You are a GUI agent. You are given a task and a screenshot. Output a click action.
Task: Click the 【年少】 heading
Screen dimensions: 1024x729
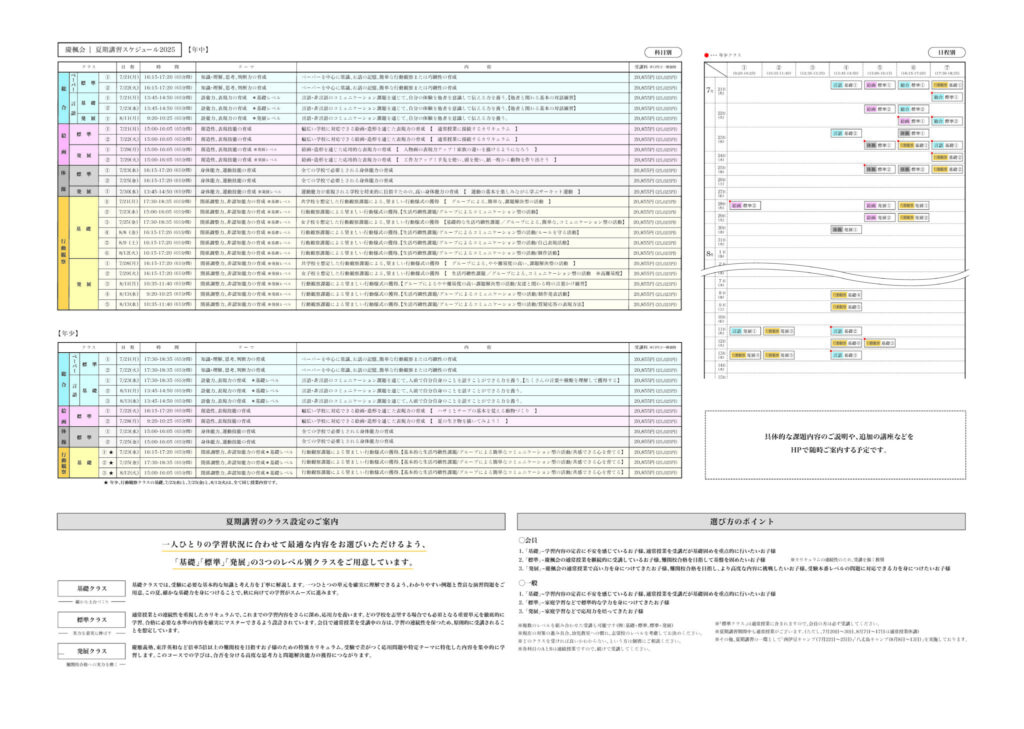(69, 333)
